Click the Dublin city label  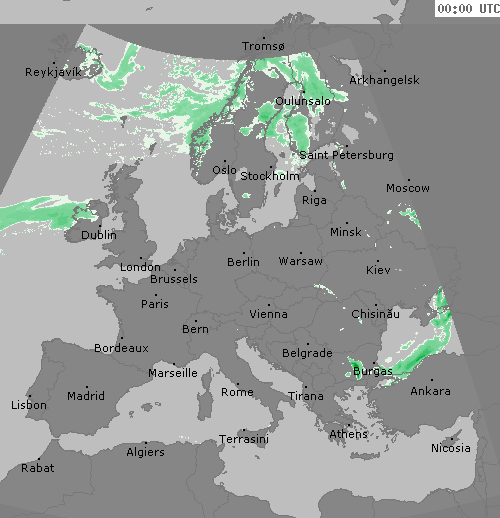[99, 235]
